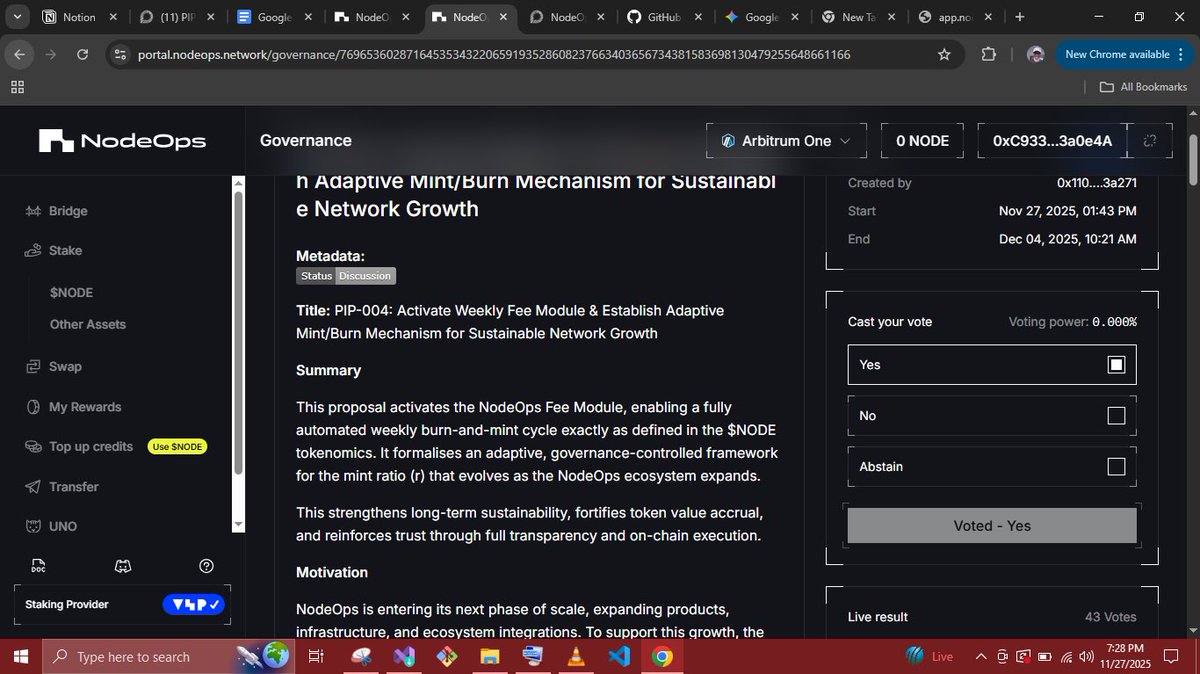Switch to the app.no browser tab
The width and height of the screenshot is (1200, 674).
click(957, 17)
